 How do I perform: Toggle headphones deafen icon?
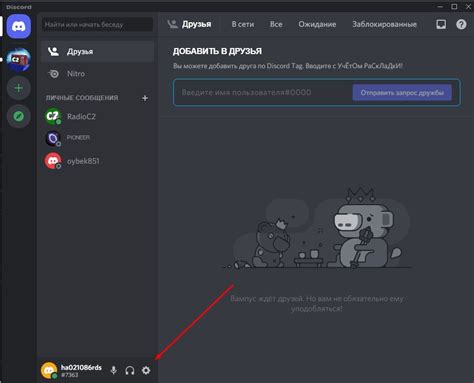point(130,370)
